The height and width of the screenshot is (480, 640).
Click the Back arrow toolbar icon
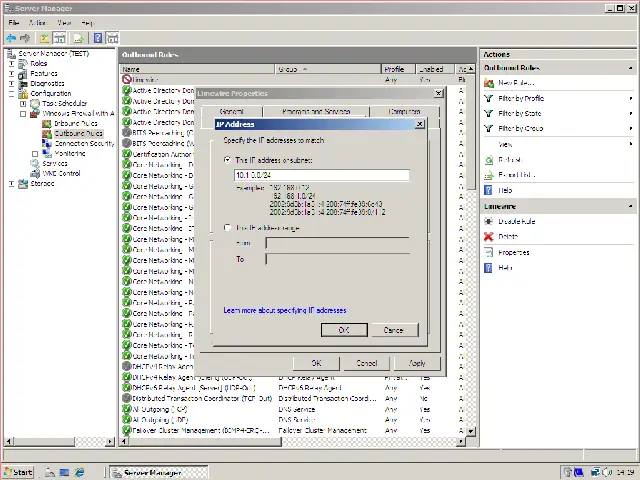[11, 38]
